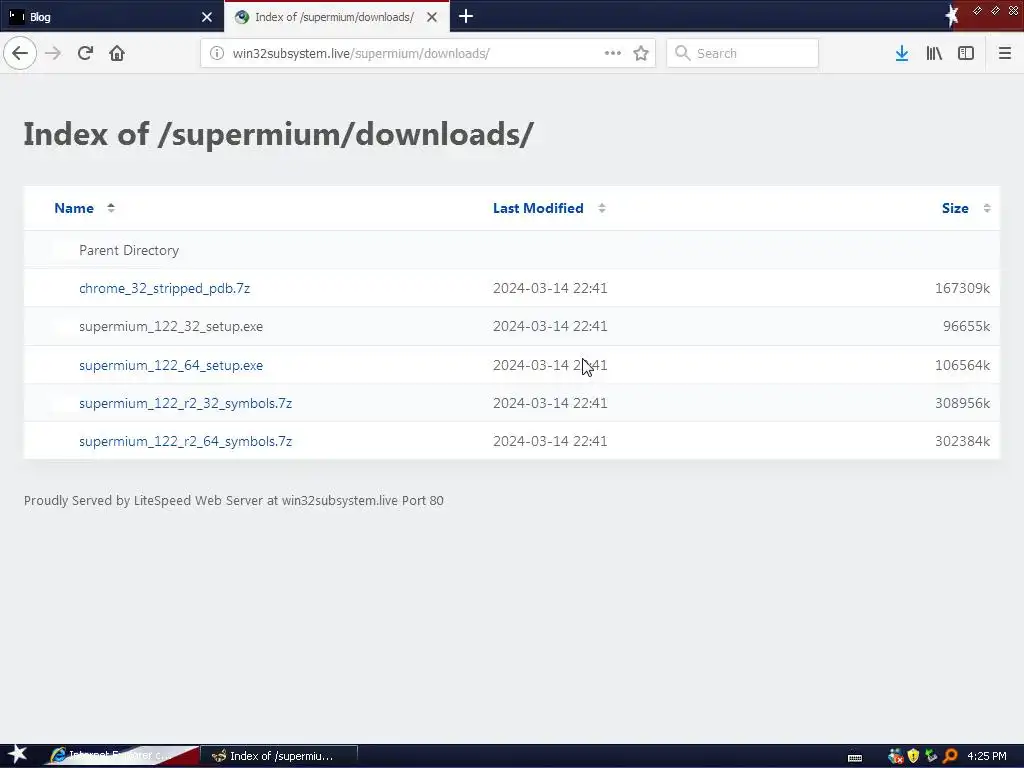
Task: Toggle sort arrows next to Name
Action: tap(111, 208)
